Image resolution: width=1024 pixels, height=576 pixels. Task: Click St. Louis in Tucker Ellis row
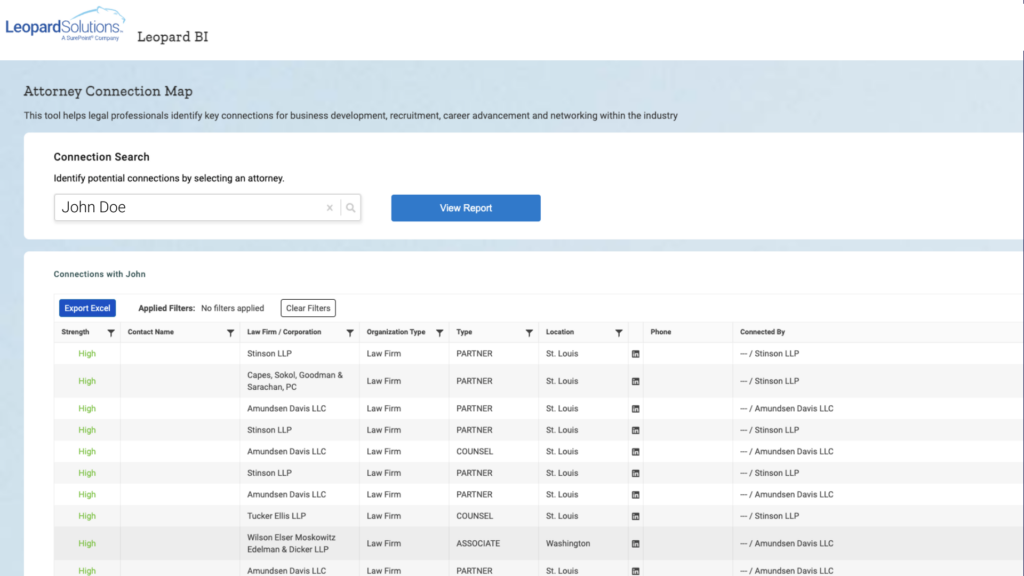[562, 516]
